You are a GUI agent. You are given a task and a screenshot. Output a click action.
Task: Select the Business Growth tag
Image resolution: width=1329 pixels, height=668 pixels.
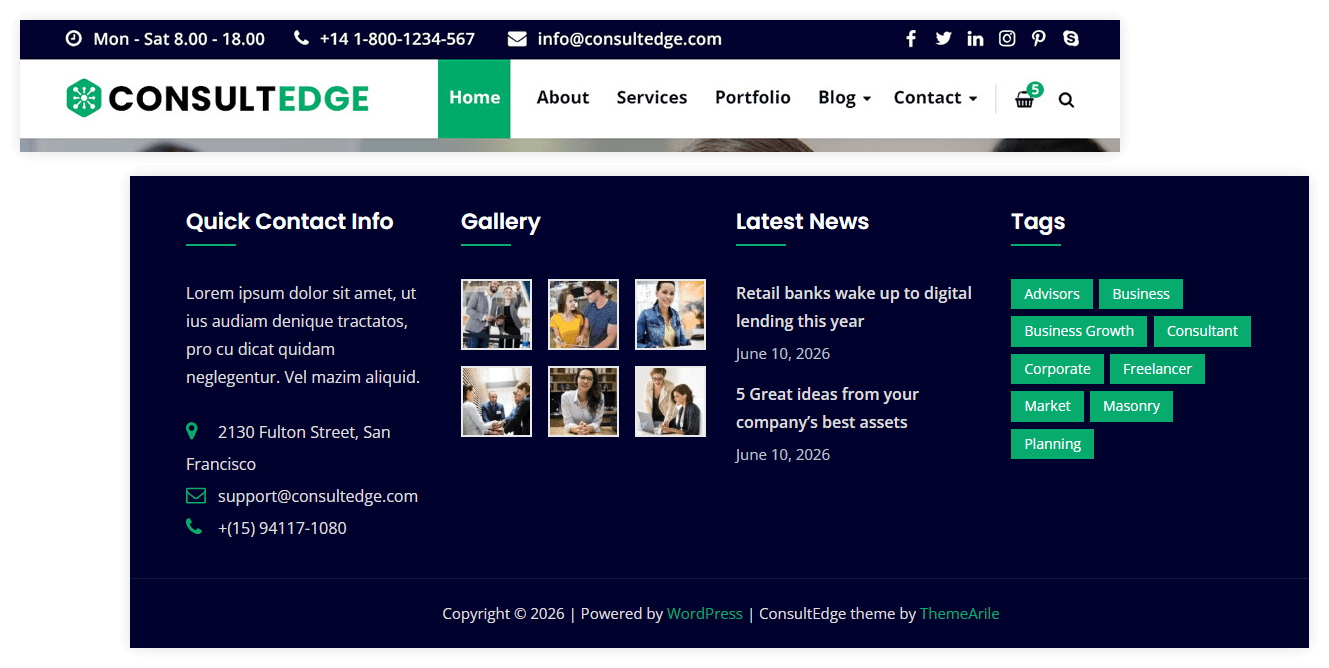point(1079,331)
